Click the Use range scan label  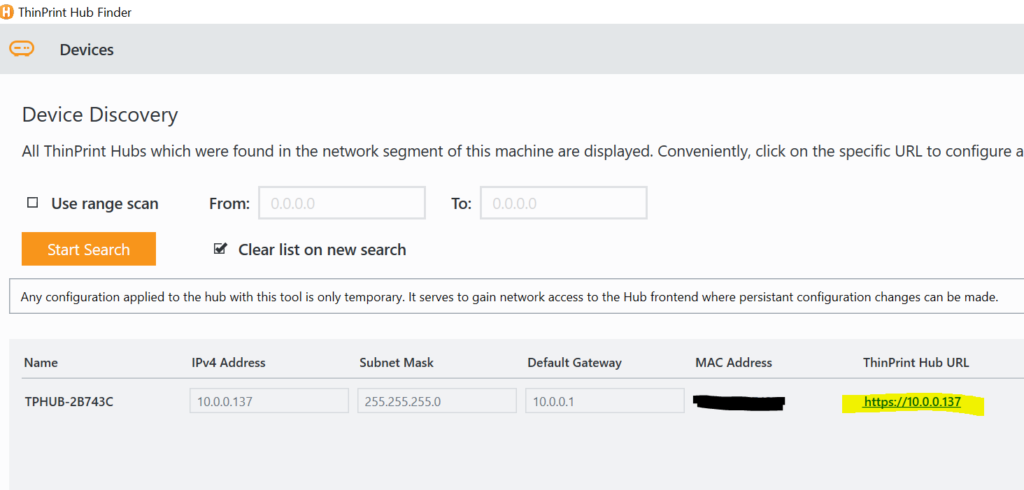coord(104,204)
